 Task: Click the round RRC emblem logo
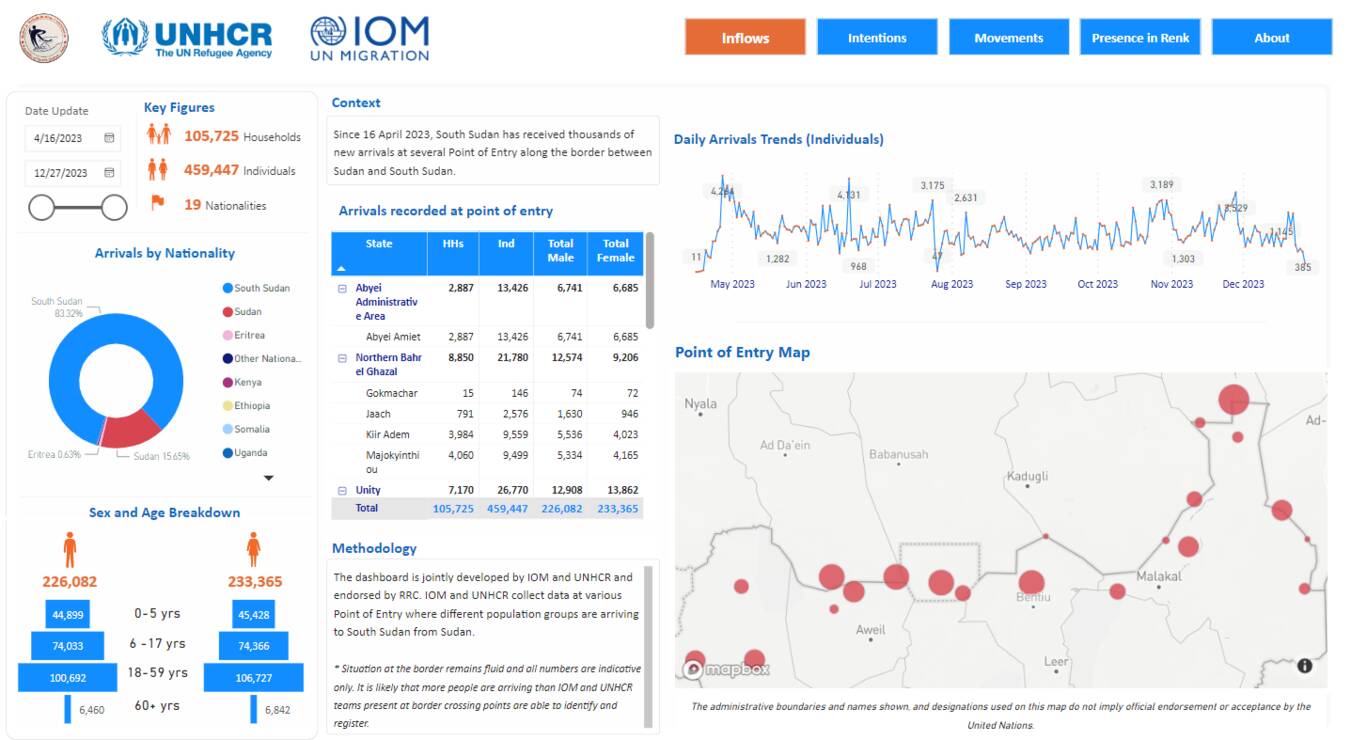[44, 38]
